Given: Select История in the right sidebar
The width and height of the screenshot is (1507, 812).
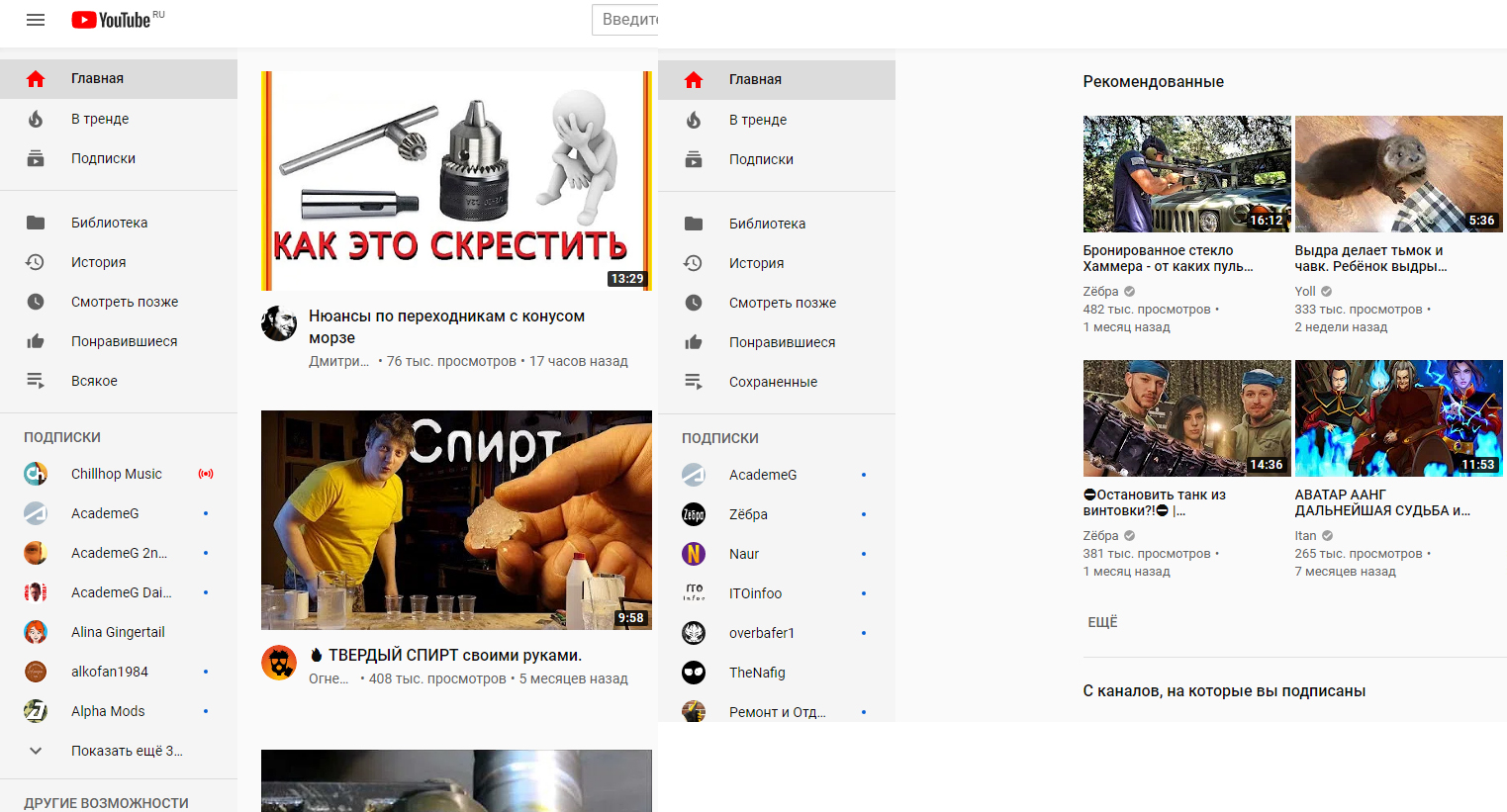Looking at the screenshot, I should point(777,263).
